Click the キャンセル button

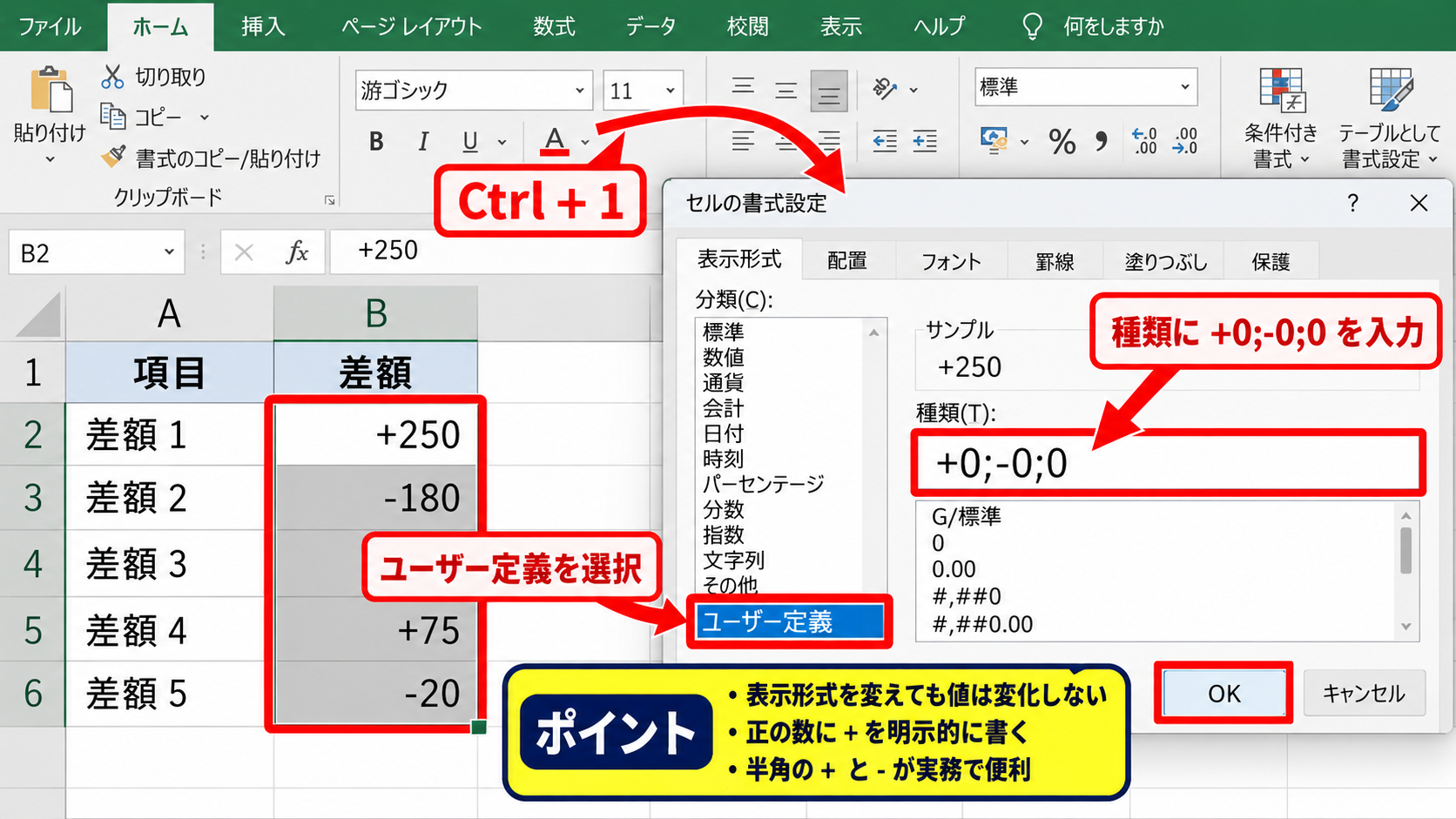[x=1364, y=693]
